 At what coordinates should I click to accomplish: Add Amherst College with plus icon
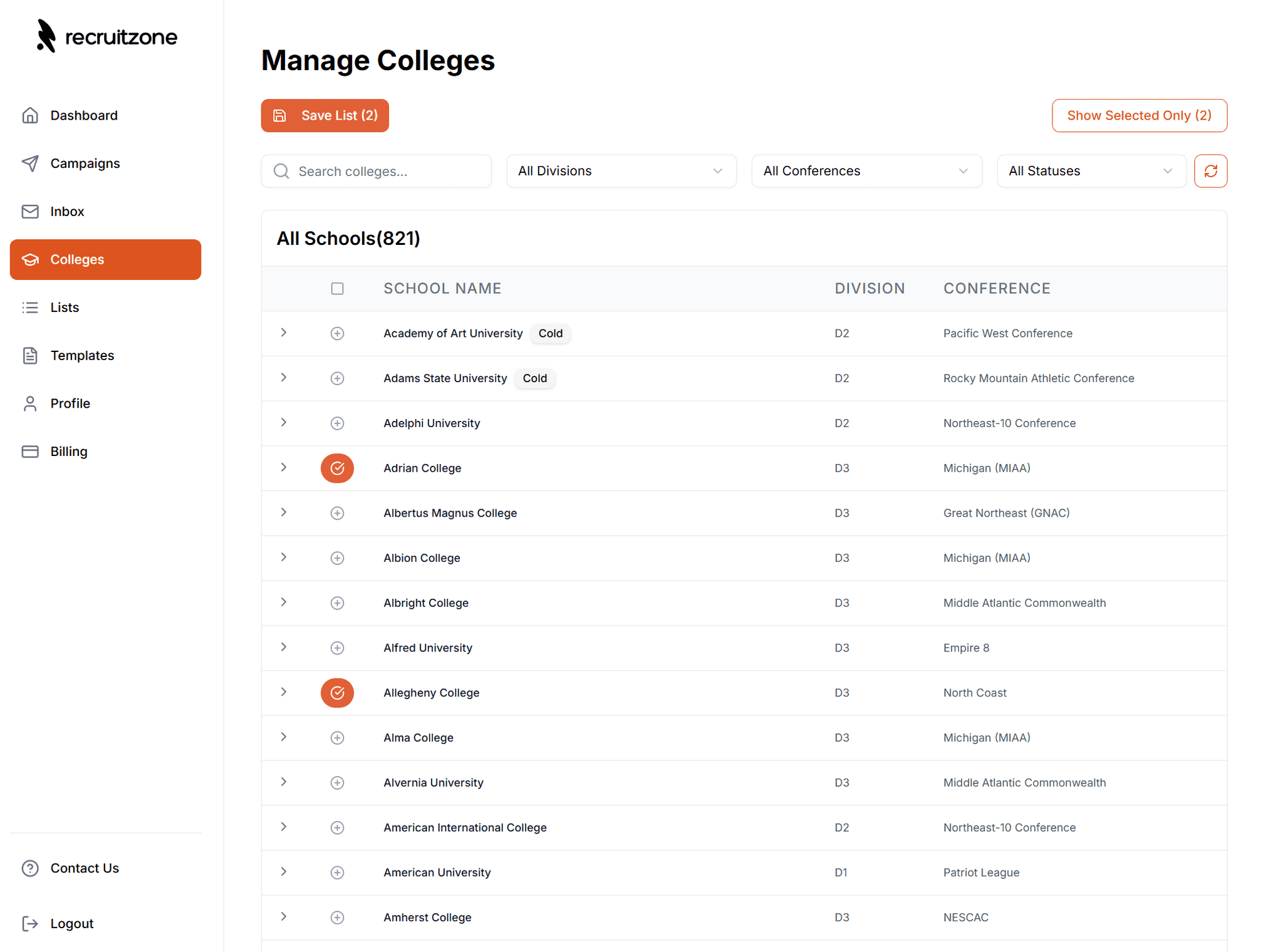click(337, 918)
